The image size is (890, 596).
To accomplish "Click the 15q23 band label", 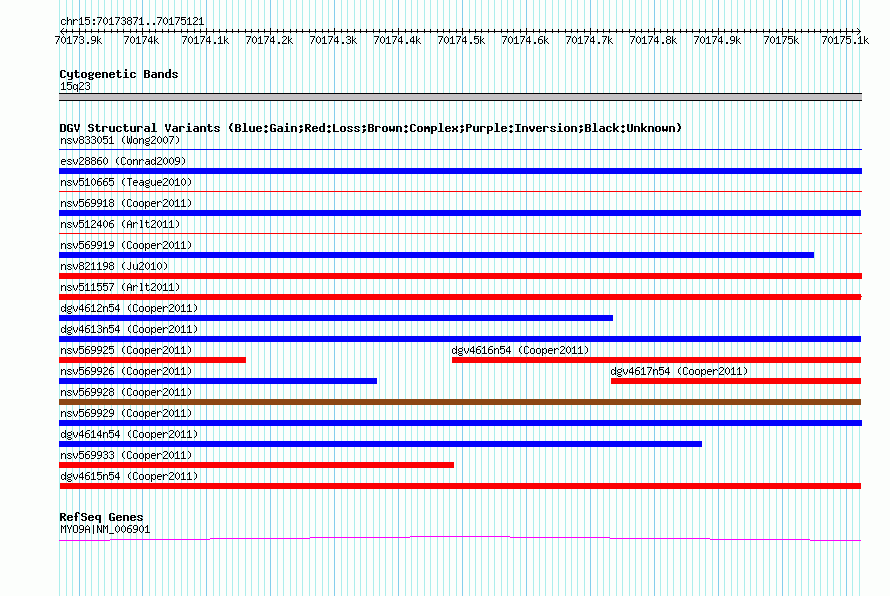I will [75, 86].
